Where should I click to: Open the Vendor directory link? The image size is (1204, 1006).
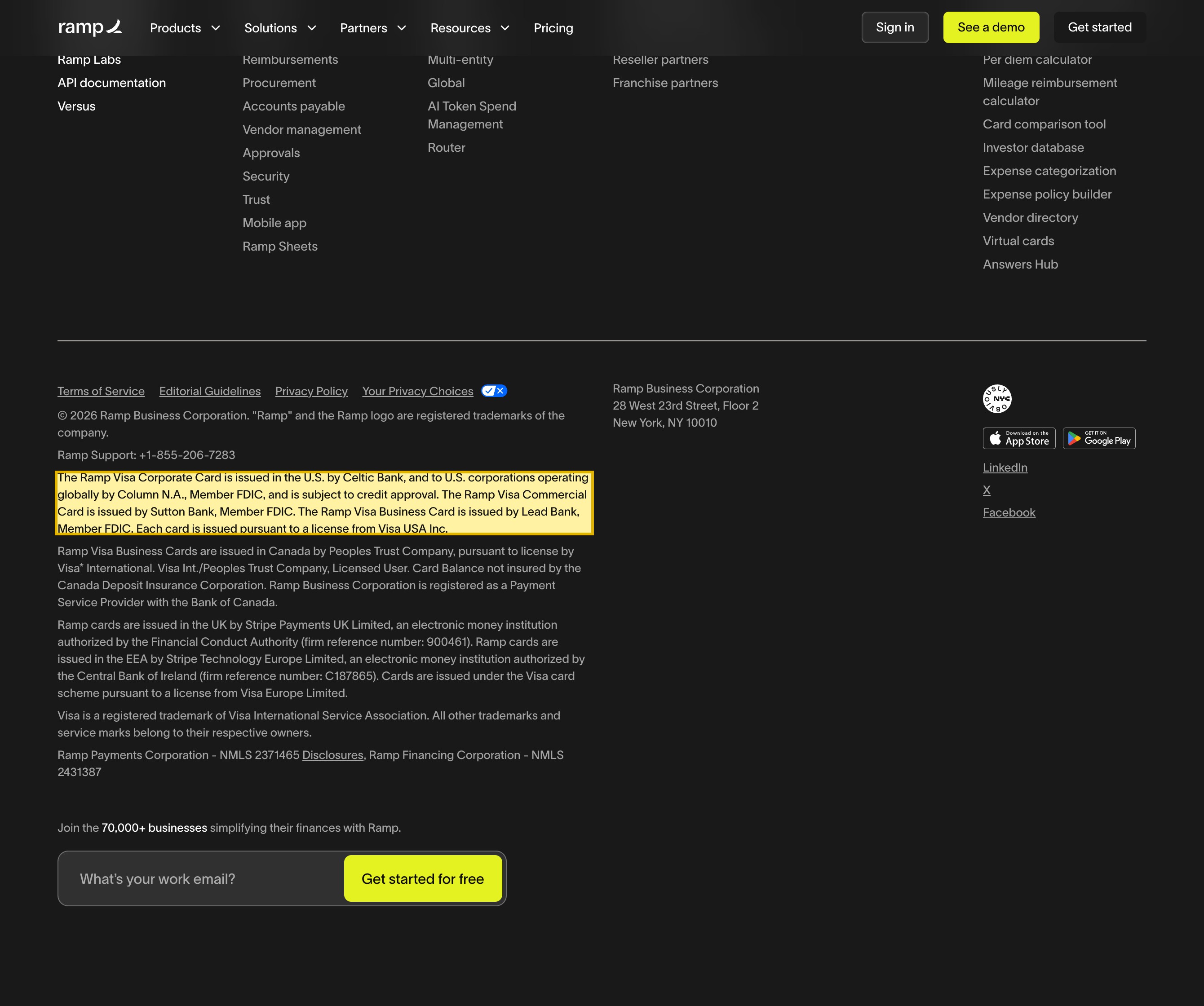pyautogui.click(x=1030, y=218)
